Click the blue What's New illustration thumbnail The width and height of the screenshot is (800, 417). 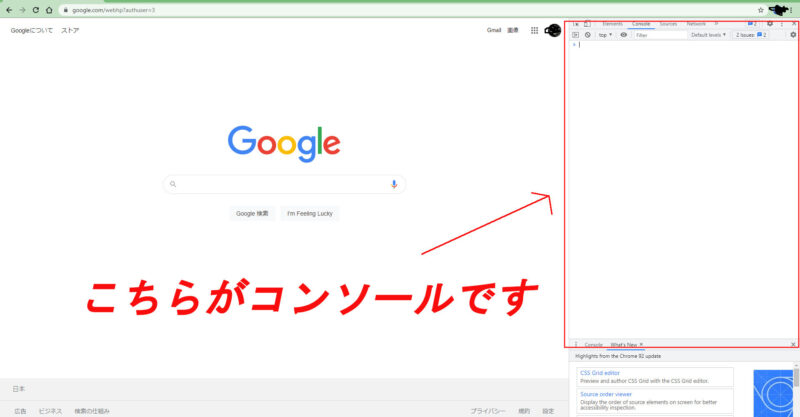[773, 393]
